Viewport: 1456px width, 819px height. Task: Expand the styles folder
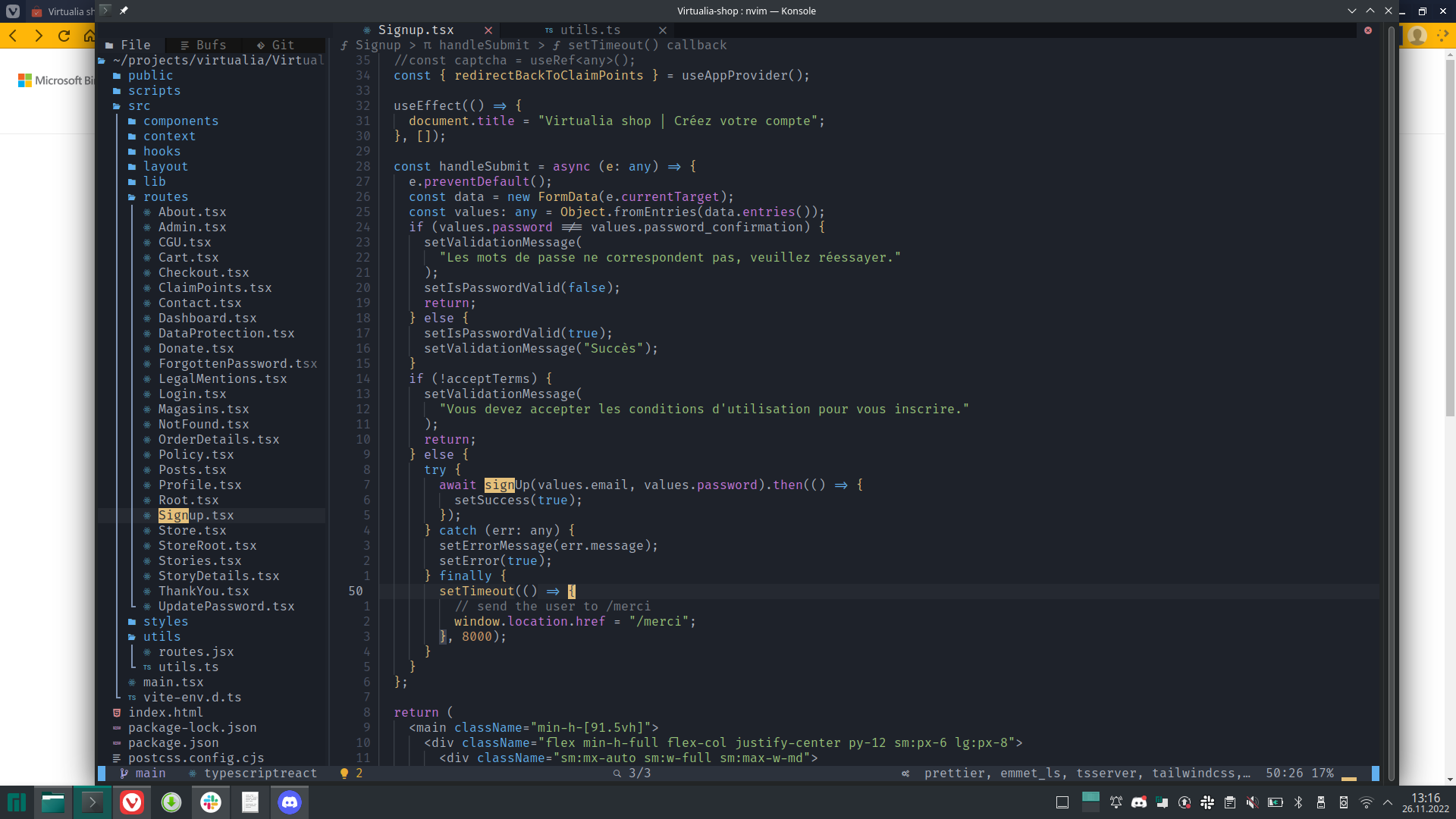pos(165,622)
